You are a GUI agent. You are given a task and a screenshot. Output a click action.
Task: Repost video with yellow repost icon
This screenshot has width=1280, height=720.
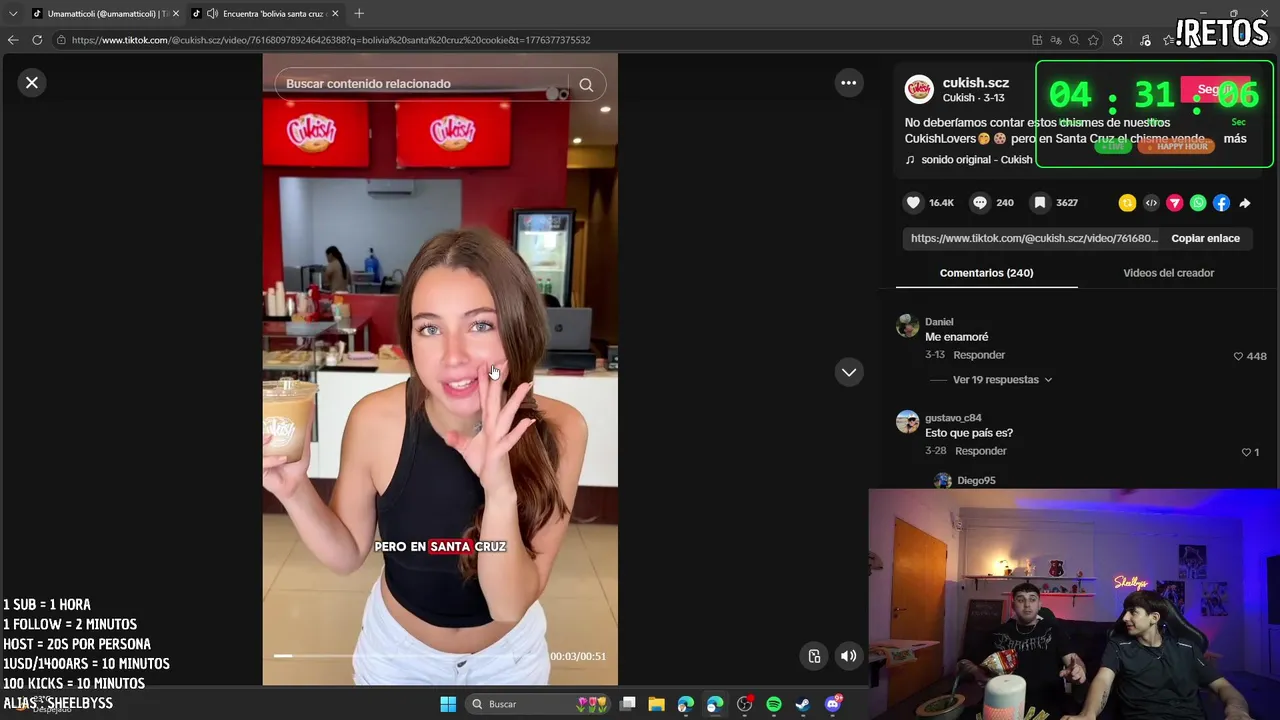click(1127, 203)
